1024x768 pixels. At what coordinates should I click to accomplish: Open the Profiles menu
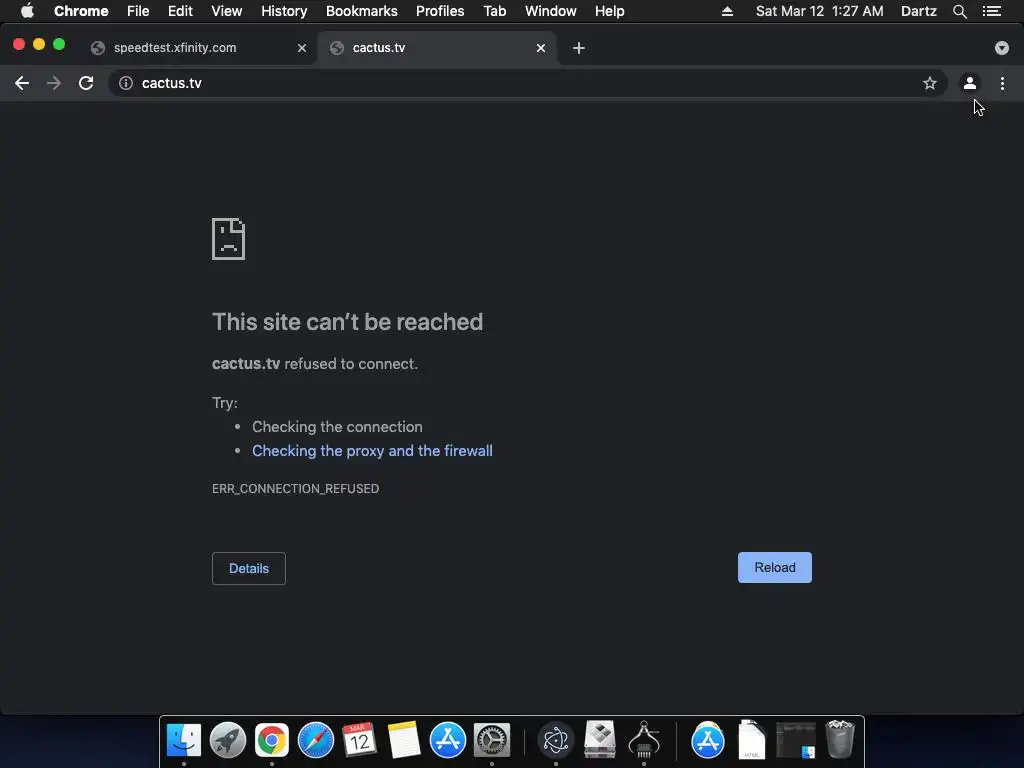point(440,11)
